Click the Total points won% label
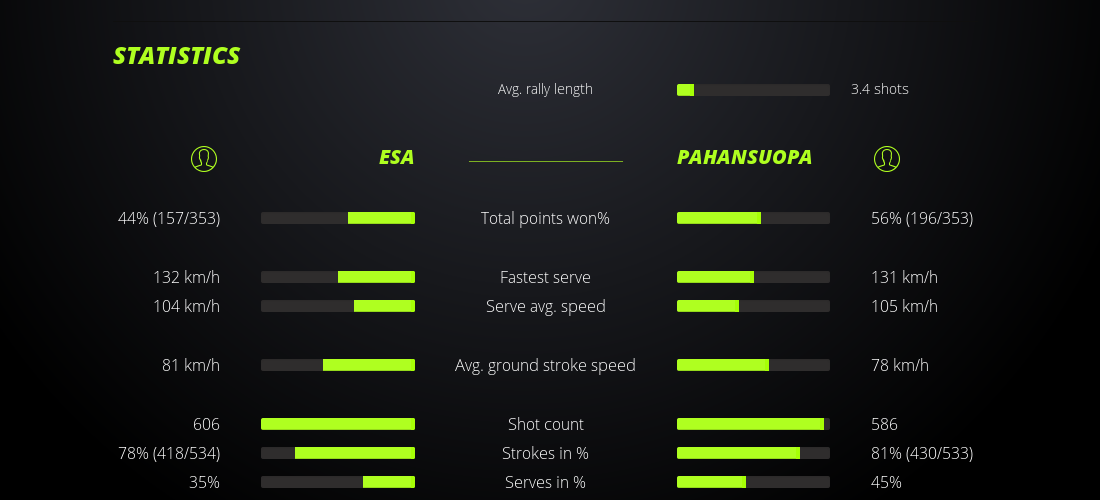 pos(545,218)
